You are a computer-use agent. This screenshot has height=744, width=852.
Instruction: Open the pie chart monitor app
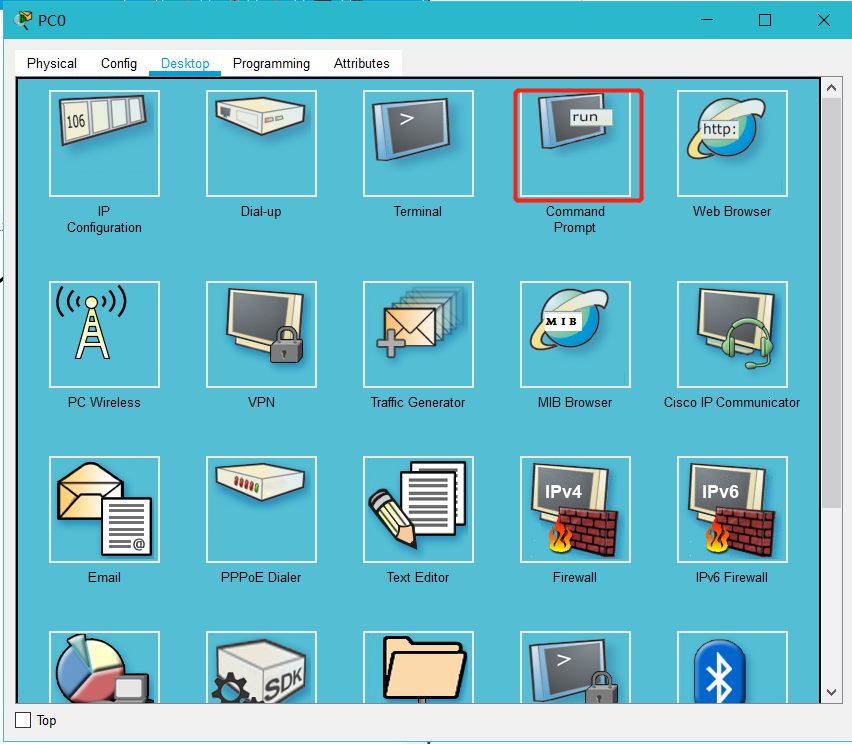click(x=104, y=667)
